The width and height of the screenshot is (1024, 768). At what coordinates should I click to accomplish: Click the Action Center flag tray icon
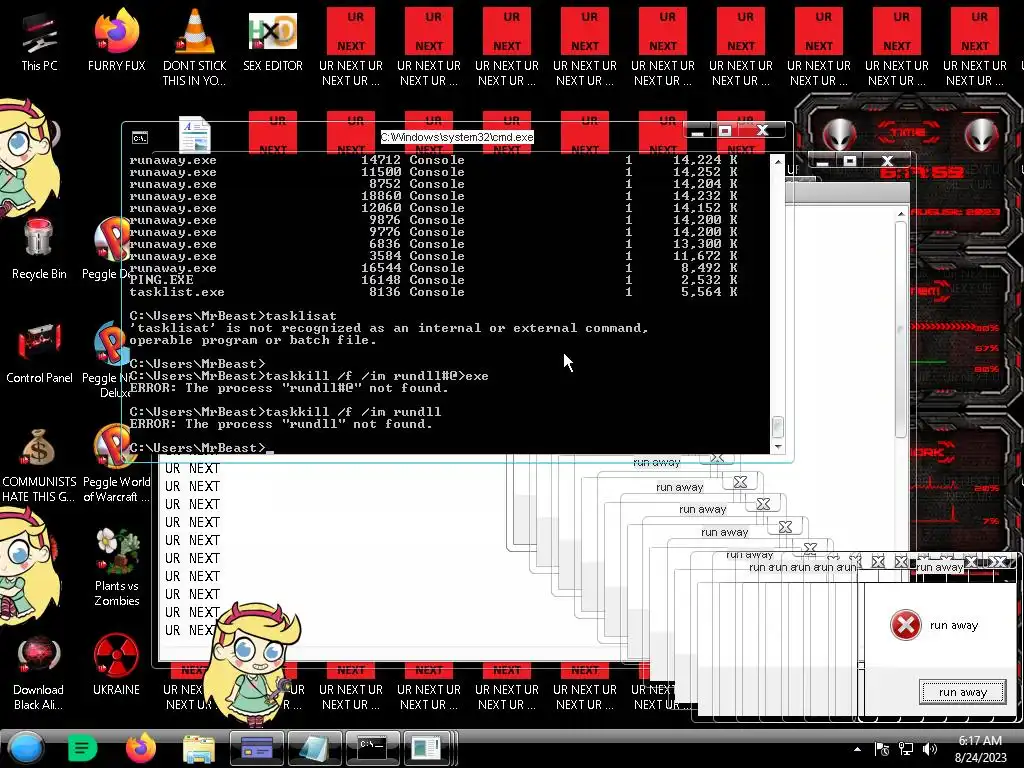coord(882,748)
